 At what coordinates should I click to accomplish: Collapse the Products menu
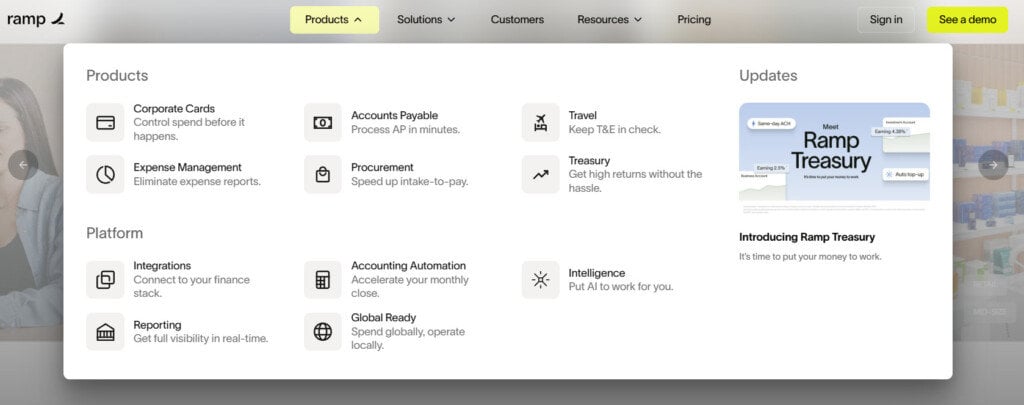coord(334,20)
